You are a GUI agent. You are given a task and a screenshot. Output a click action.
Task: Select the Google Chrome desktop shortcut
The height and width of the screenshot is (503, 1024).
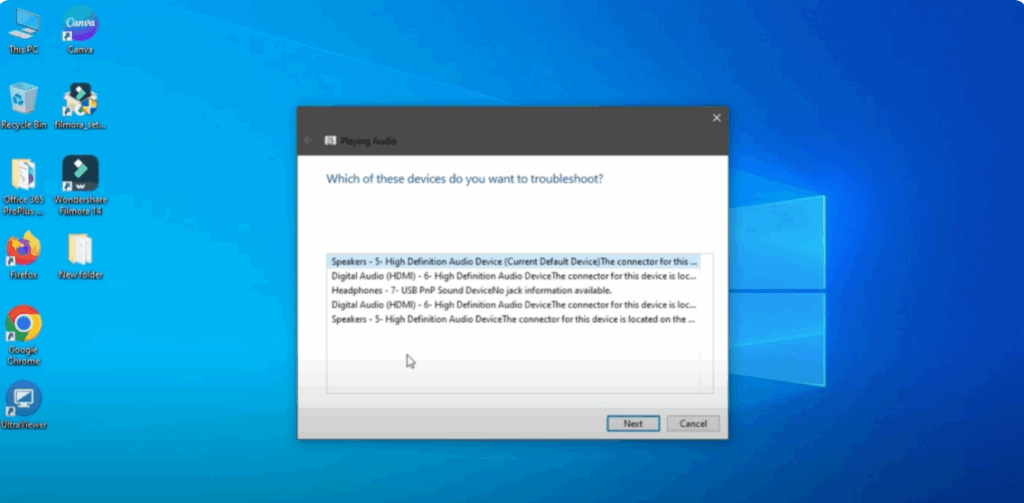24,336
